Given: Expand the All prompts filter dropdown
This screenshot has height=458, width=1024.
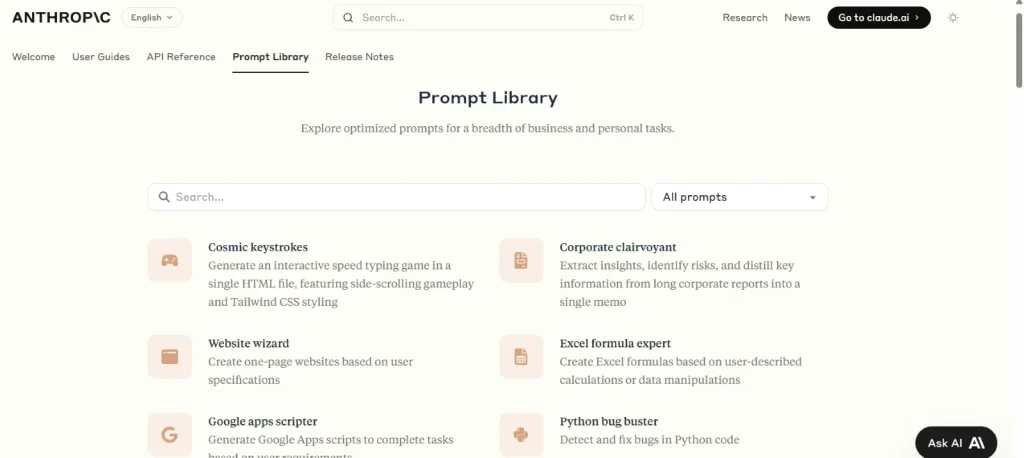Looking at the screenshot, I should (739, 197).
